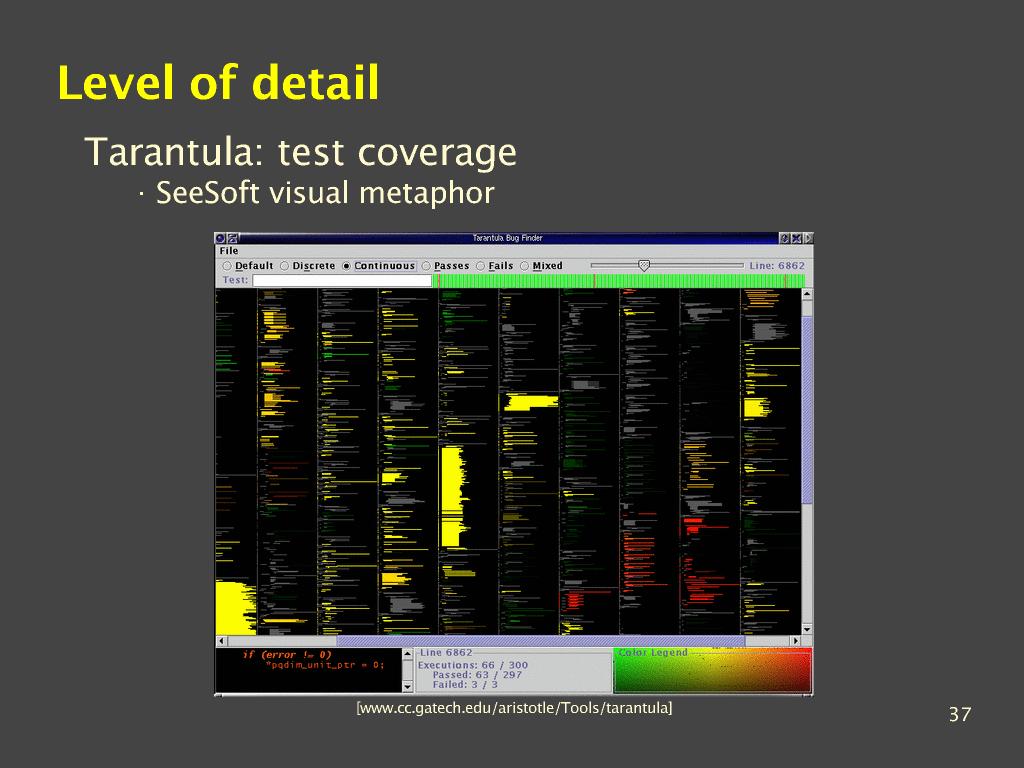Select the Discrete display mode
This screenshot has width=1024, height=768.
click(285, 266)
